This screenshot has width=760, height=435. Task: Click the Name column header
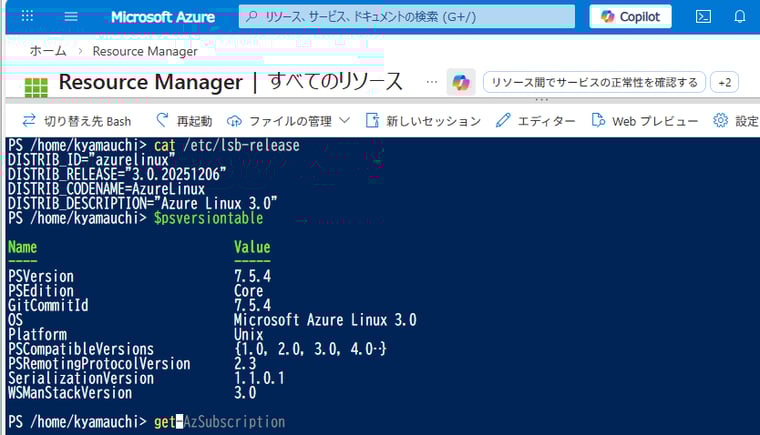point(22,247)
